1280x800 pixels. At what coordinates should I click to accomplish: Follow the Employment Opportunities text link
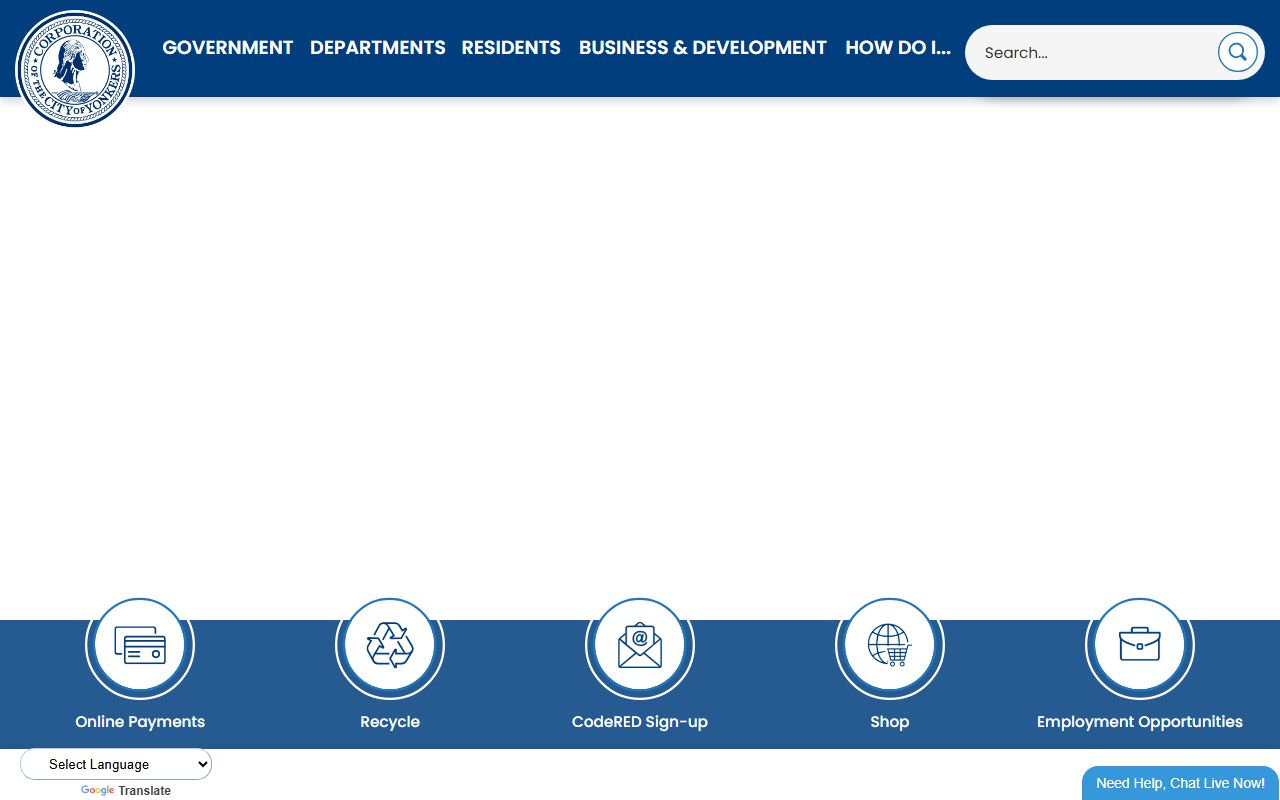click(x=1140, y=722)
